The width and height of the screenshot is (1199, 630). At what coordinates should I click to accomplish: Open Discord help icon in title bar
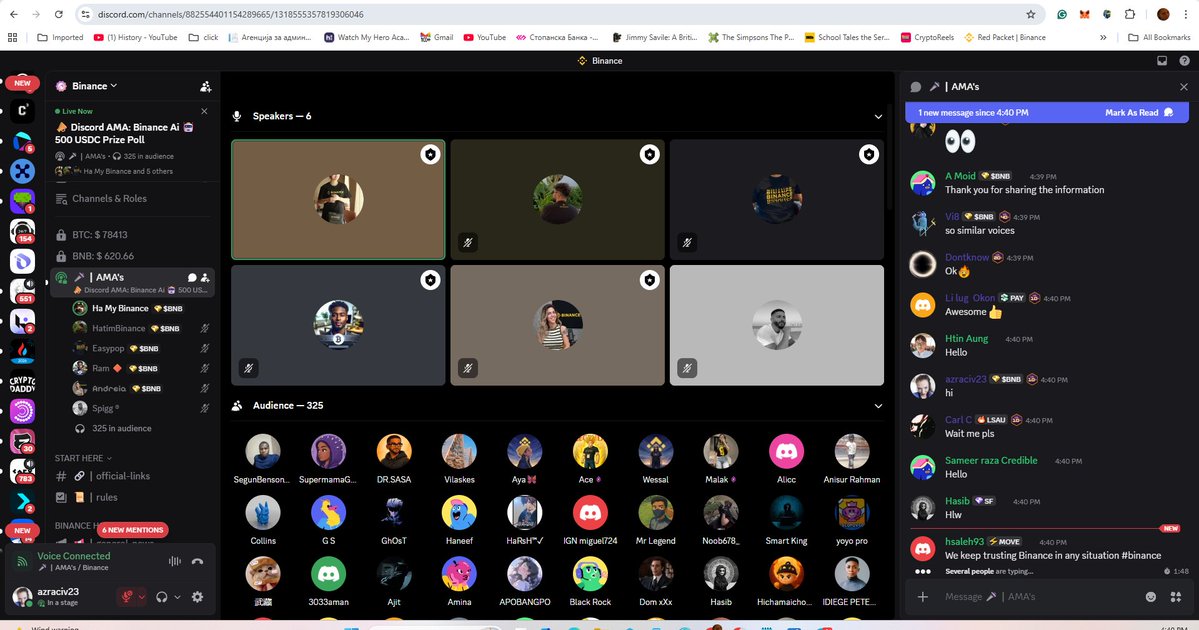(1184, 61)
